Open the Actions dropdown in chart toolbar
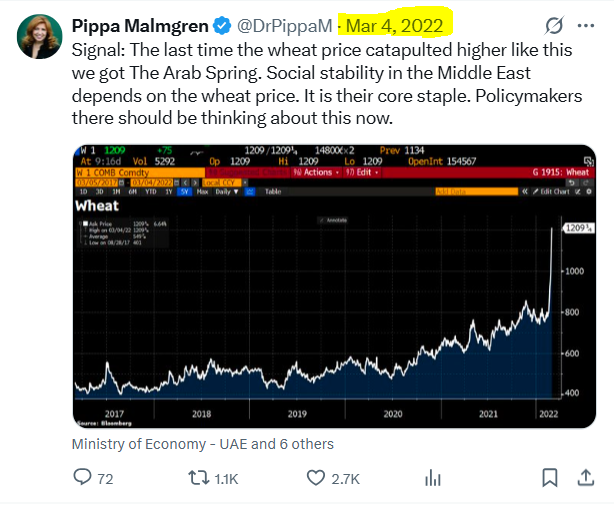 tap(317, 172)
